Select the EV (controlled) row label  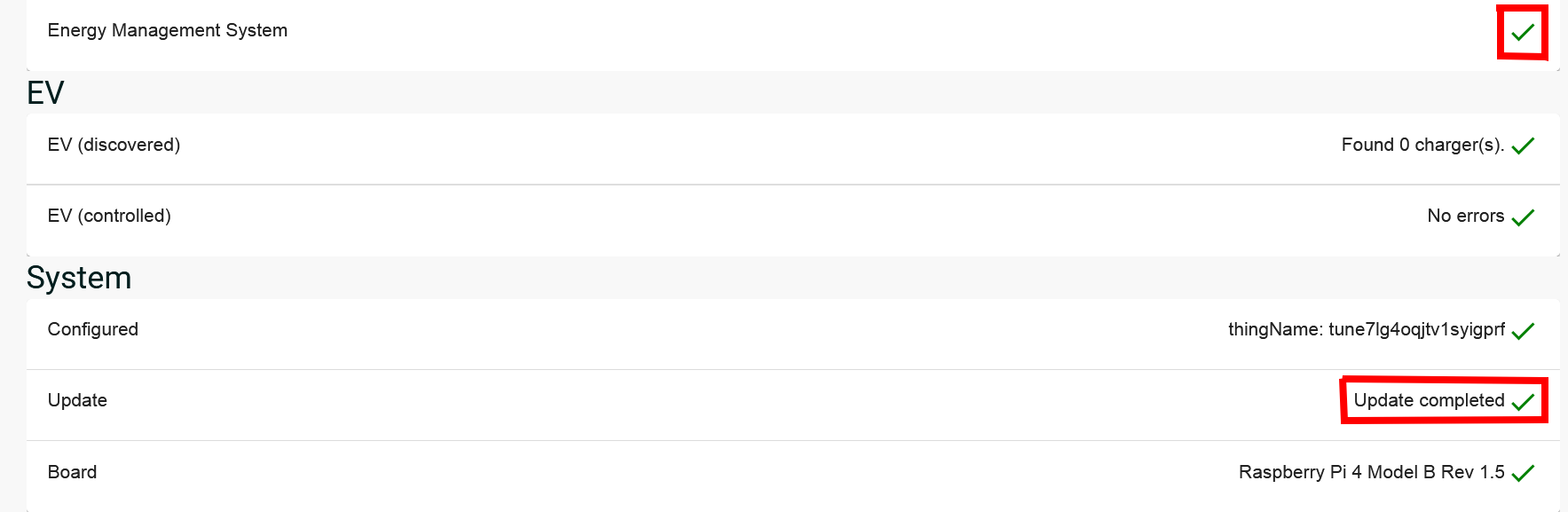click(109, 216)
